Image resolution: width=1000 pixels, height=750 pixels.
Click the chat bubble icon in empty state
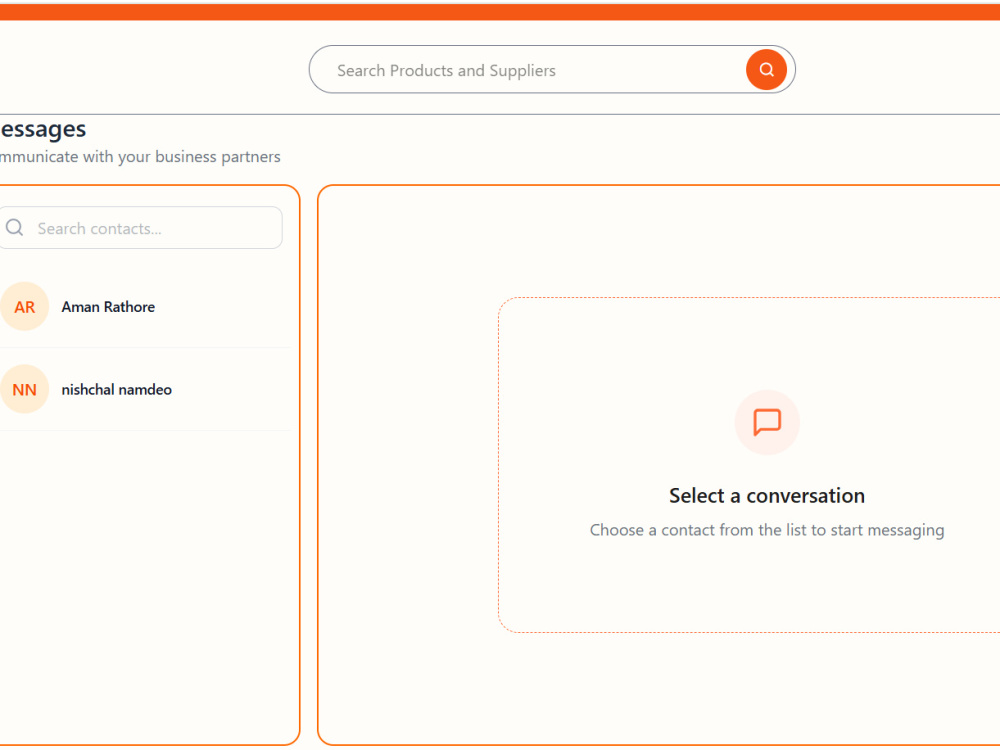[x=767, y=422]
